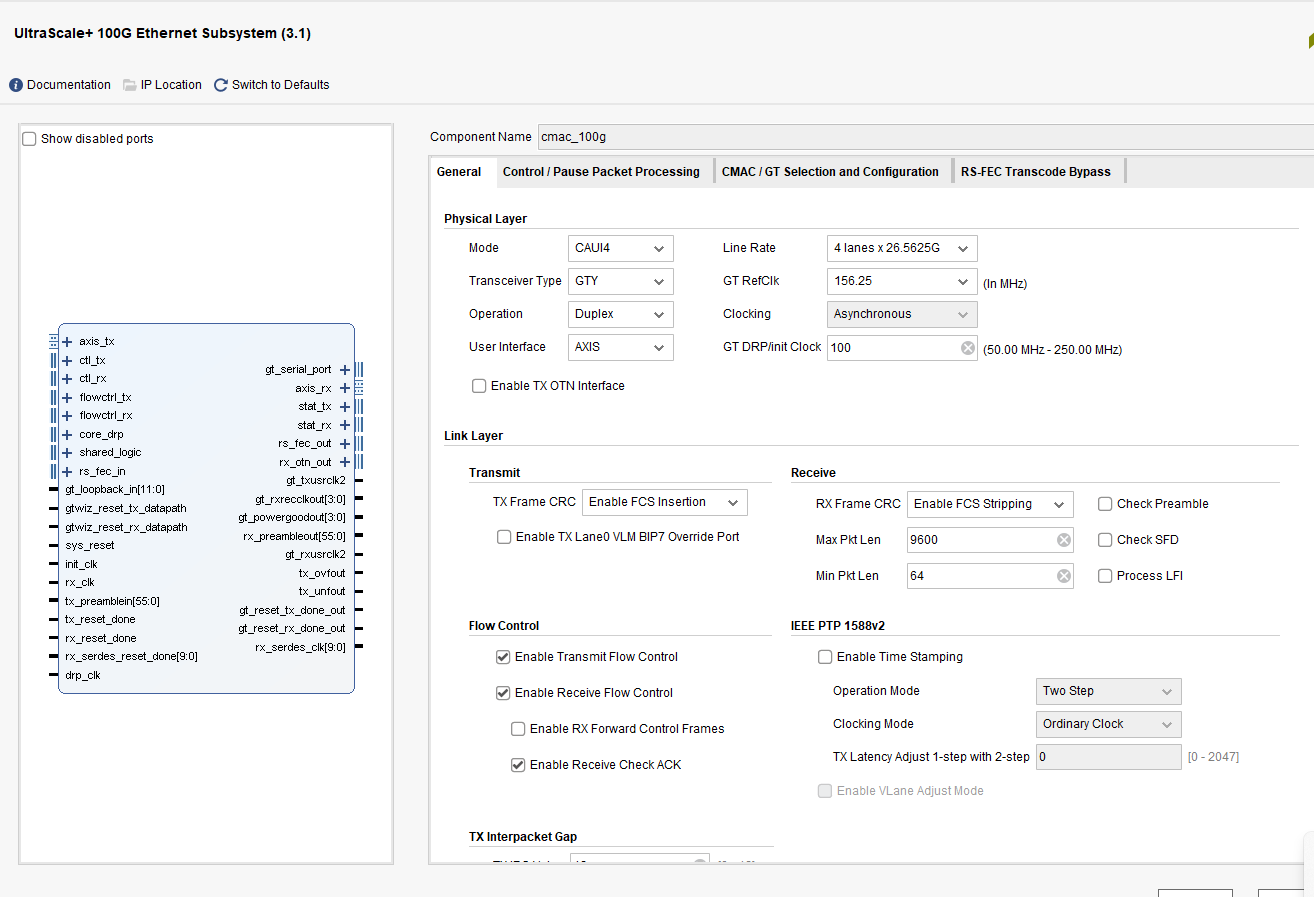The width and height of the screenshot is (1314, 897).
Task: Clear the Min Pkt Len value
Action: [1063, 576]
